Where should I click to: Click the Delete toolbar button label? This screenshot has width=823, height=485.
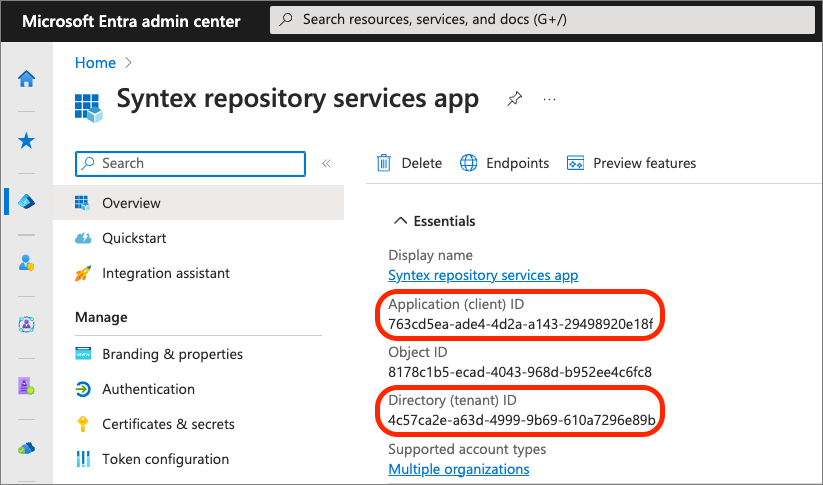tap(421, 163)
